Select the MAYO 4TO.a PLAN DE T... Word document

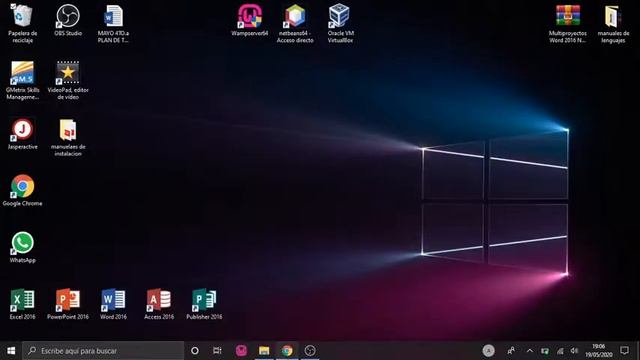[113, 23]
